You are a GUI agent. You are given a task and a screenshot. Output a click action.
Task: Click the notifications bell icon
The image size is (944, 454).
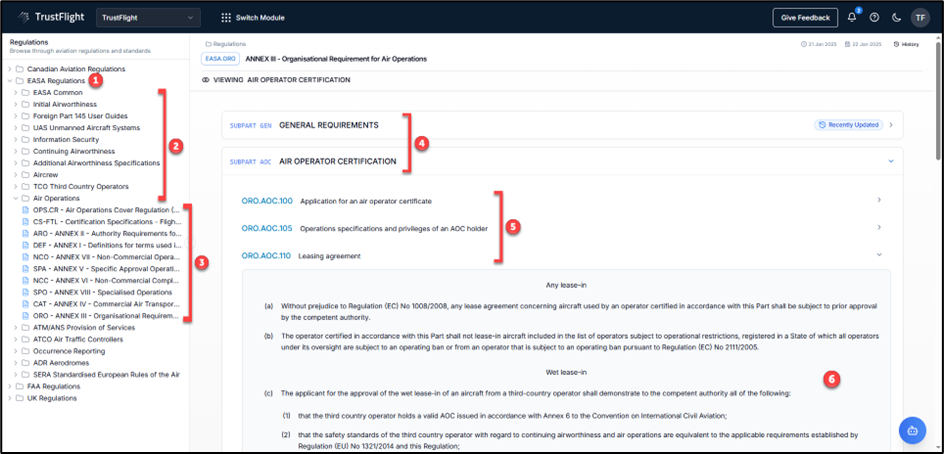coord(851,17)
